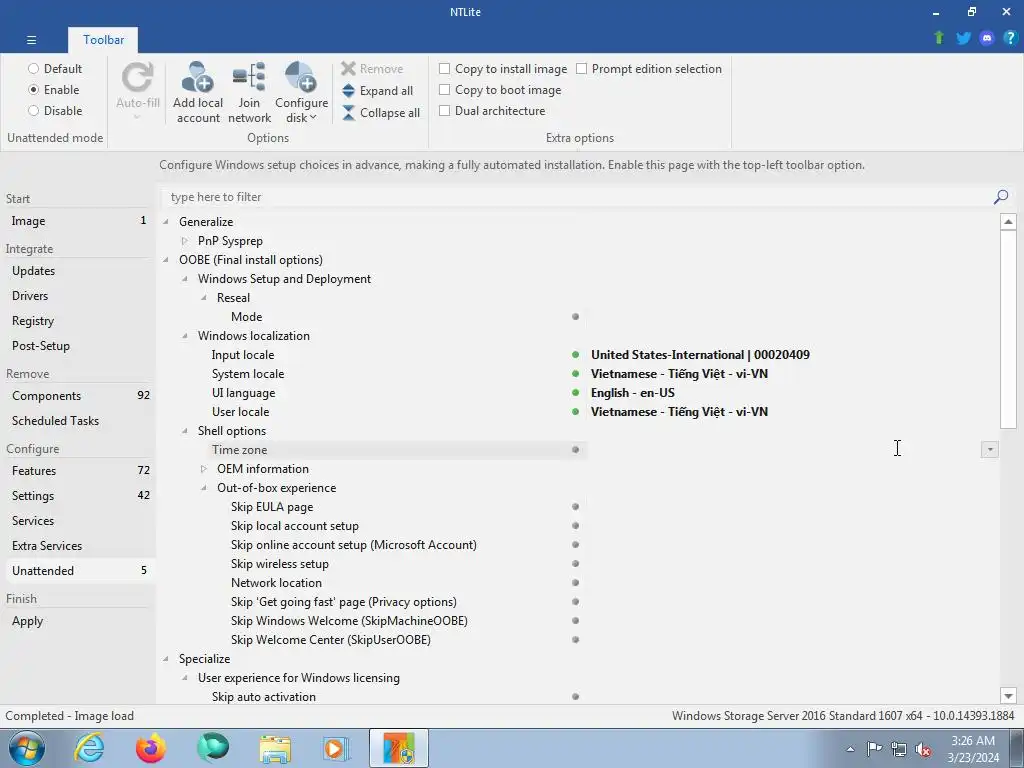Open the Extra Services page

pos(78,545)
